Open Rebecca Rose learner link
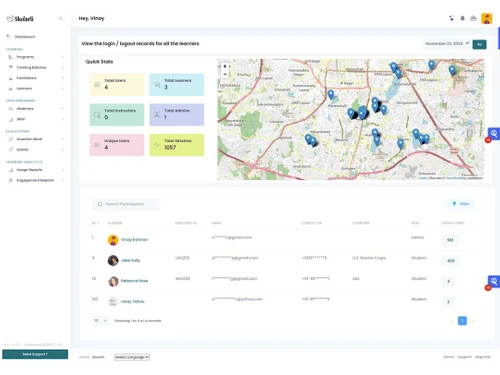Screen dimensions: 500x375 (x=134, y=281)
